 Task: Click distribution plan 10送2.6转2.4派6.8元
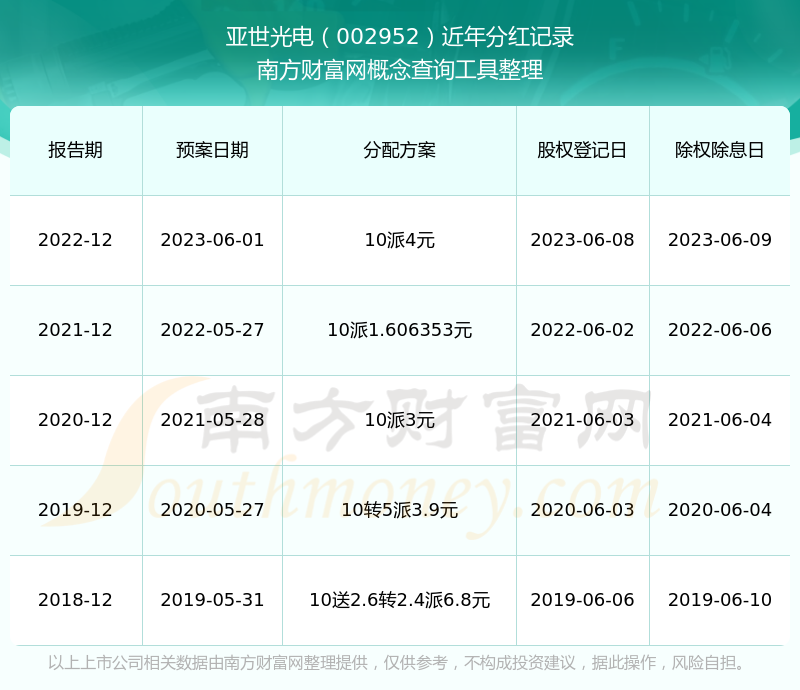click(399, 600)
